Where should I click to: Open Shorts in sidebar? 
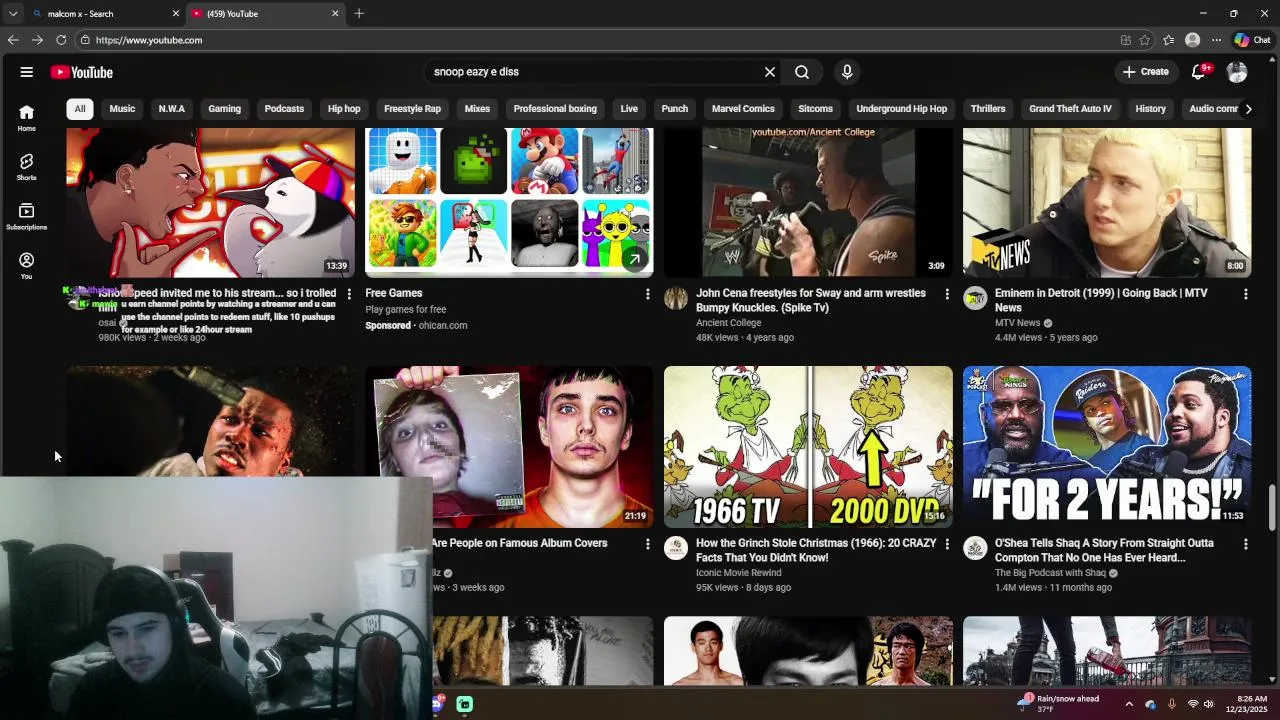tap(26, 167)
